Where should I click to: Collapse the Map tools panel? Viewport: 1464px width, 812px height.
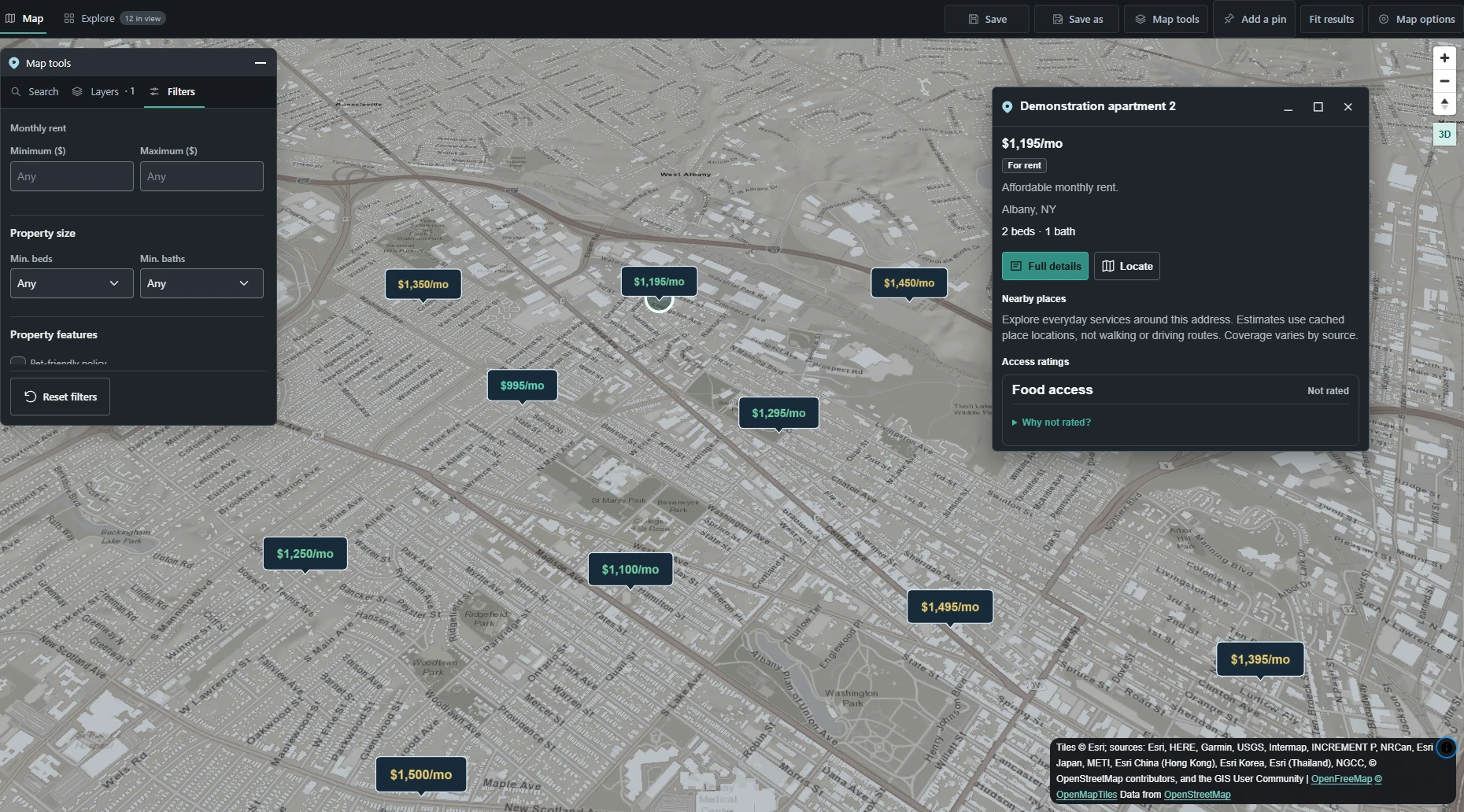[x=261, y=63]
